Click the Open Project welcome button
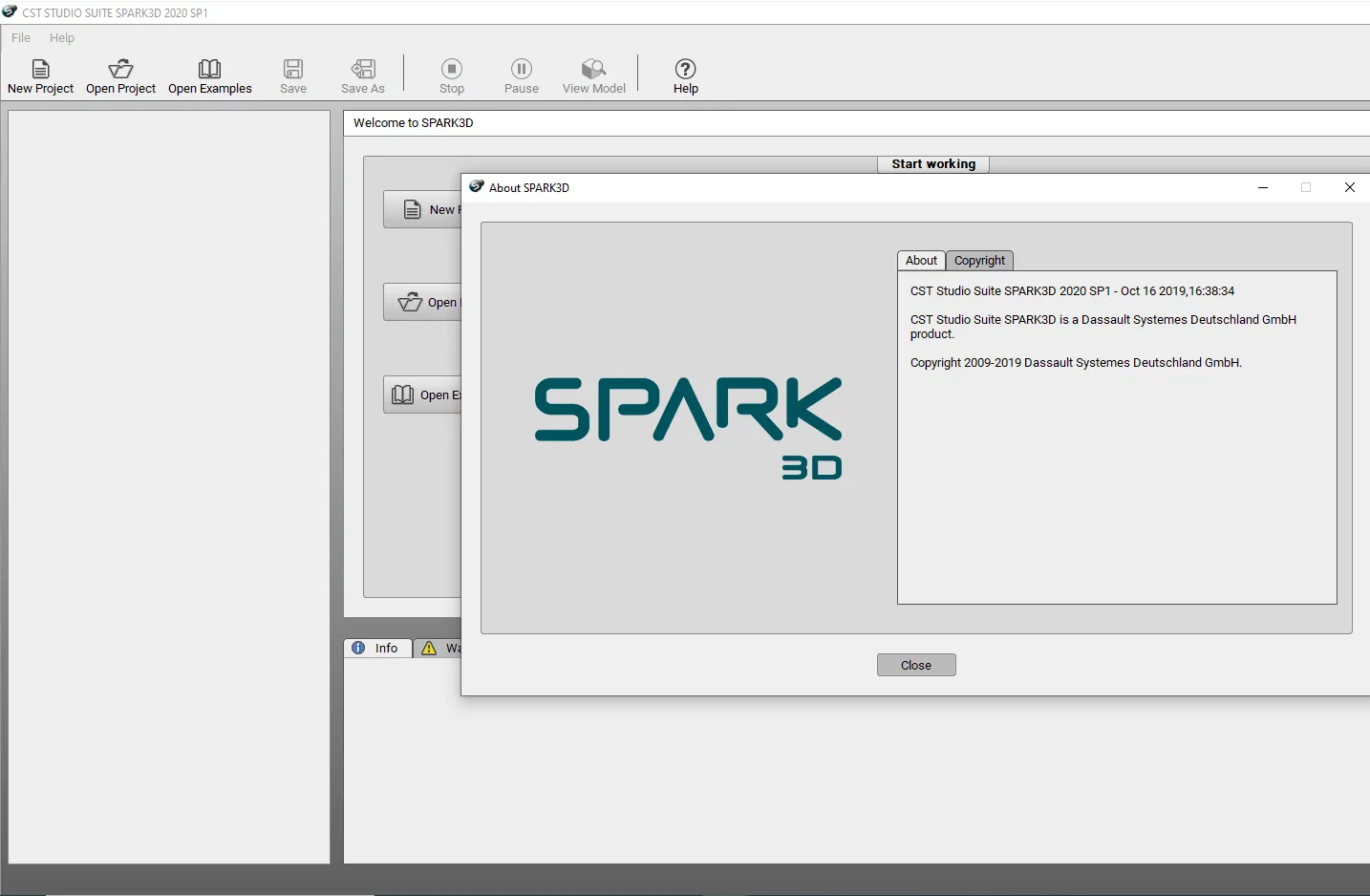The image size is (1370, 896). [423, 302]
